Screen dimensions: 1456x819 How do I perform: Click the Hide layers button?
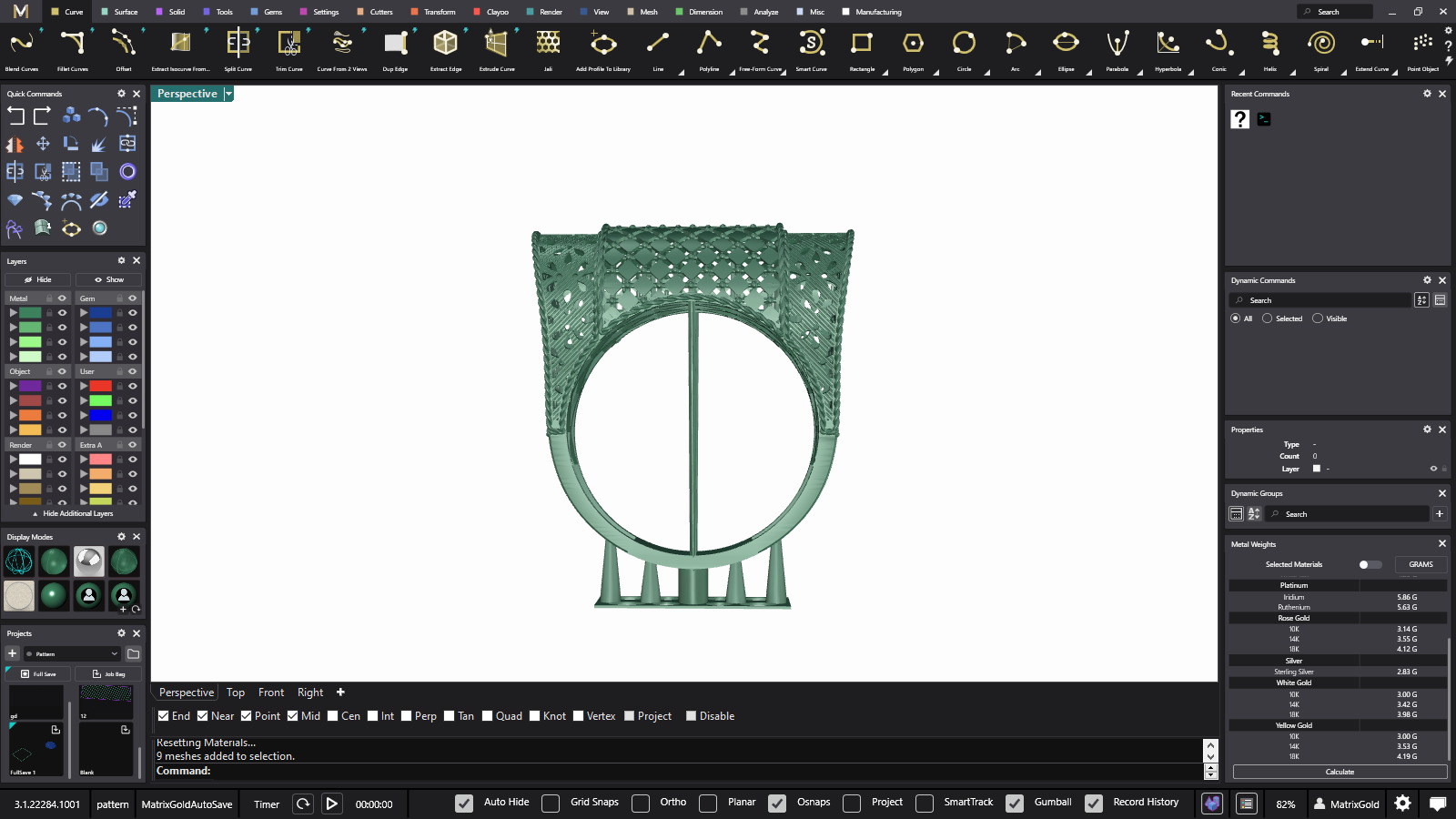[x=38, y=279]
